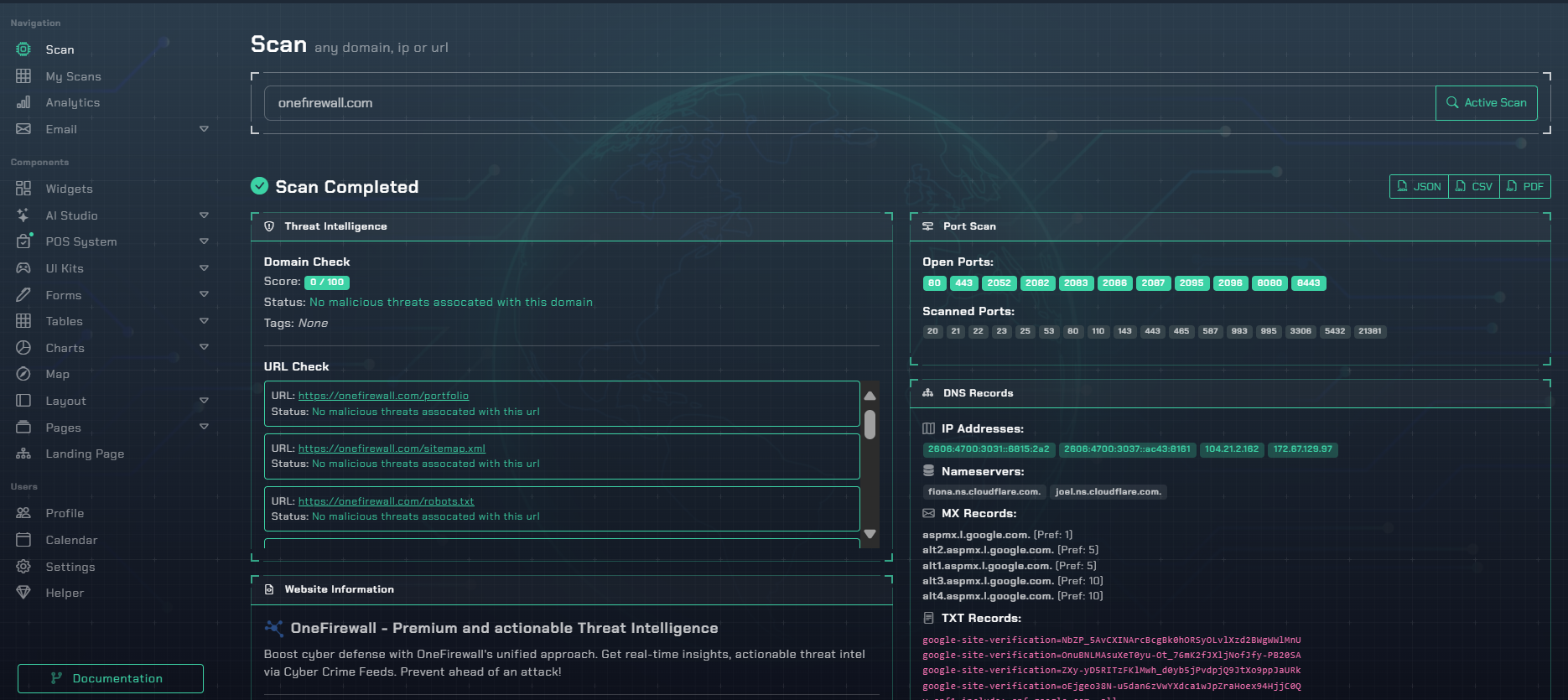Export results as CSV
Viewport: 1568px width, 700px height.
[1473, 186]
